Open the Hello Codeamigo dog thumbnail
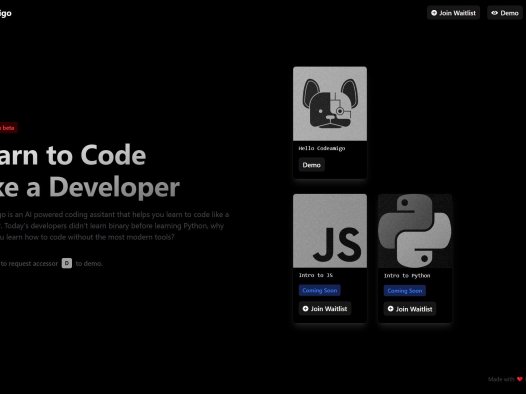 tap(330, 104)
